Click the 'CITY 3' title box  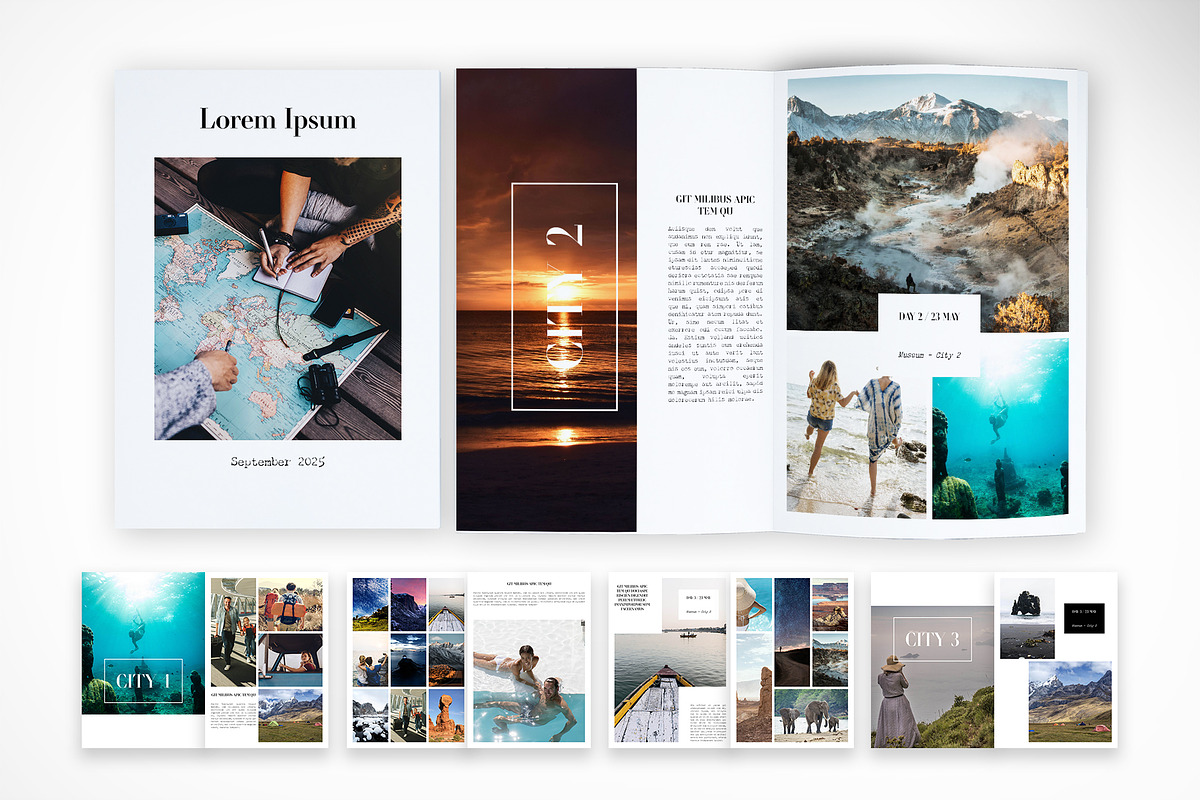coord(932,640)
